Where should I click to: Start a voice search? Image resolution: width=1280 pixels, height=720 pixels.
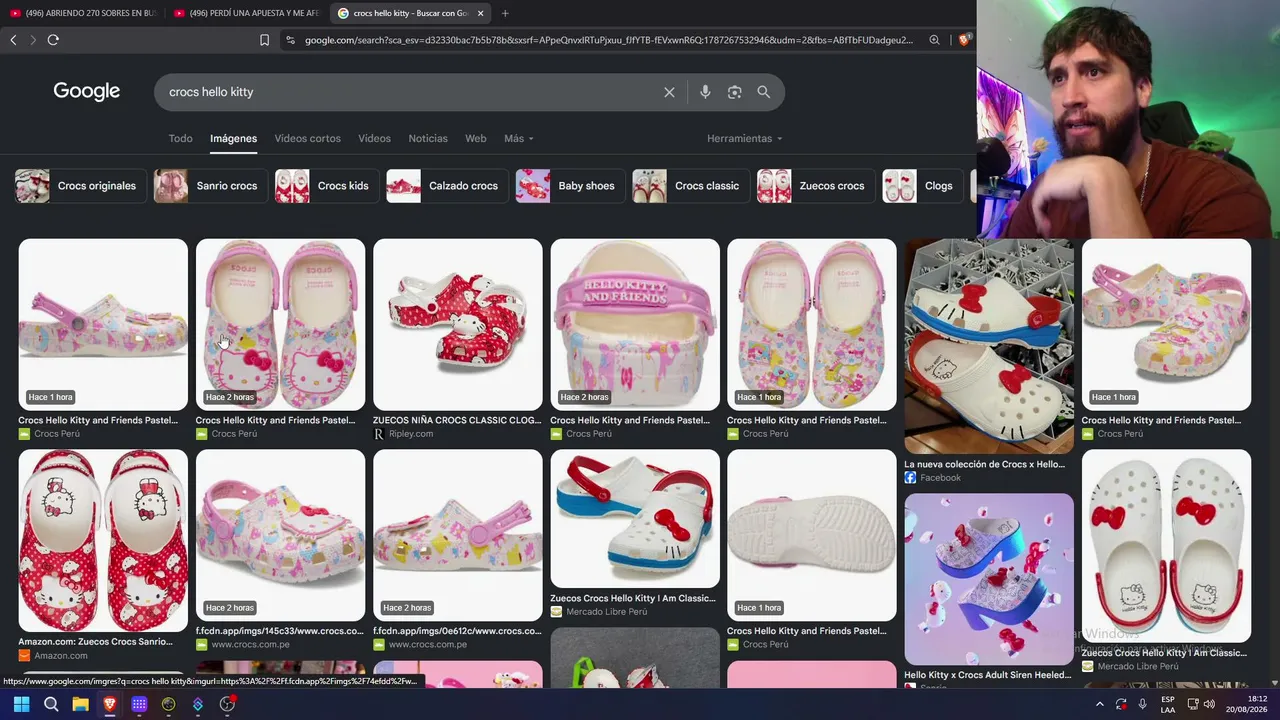705,92
